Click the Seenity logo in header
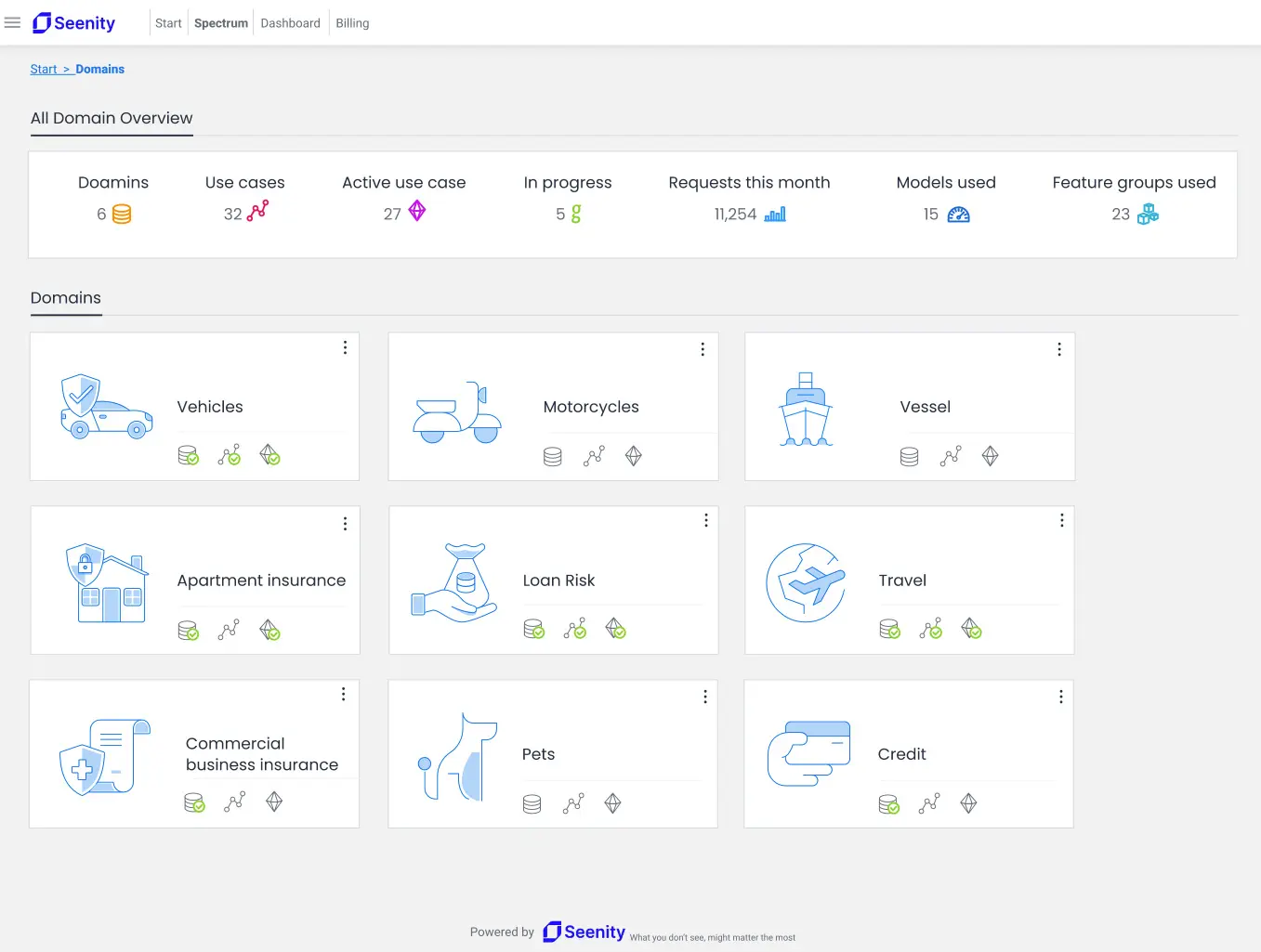 click(73, 23)
